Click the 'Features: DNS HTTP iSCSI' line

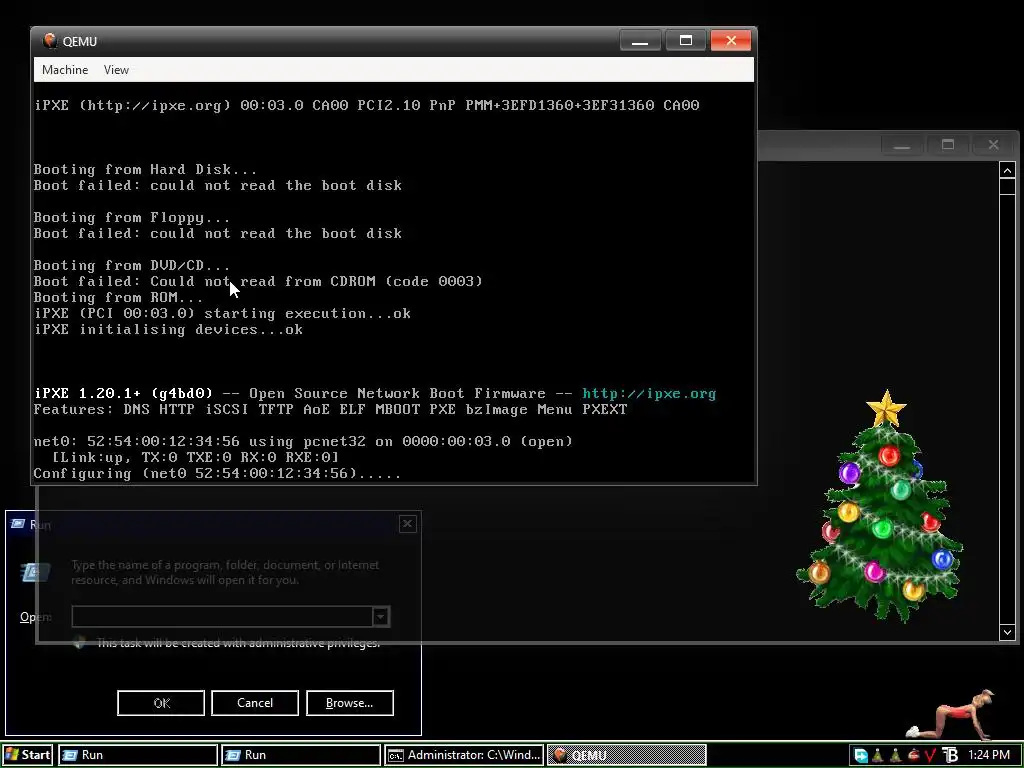tap(330, 409)
